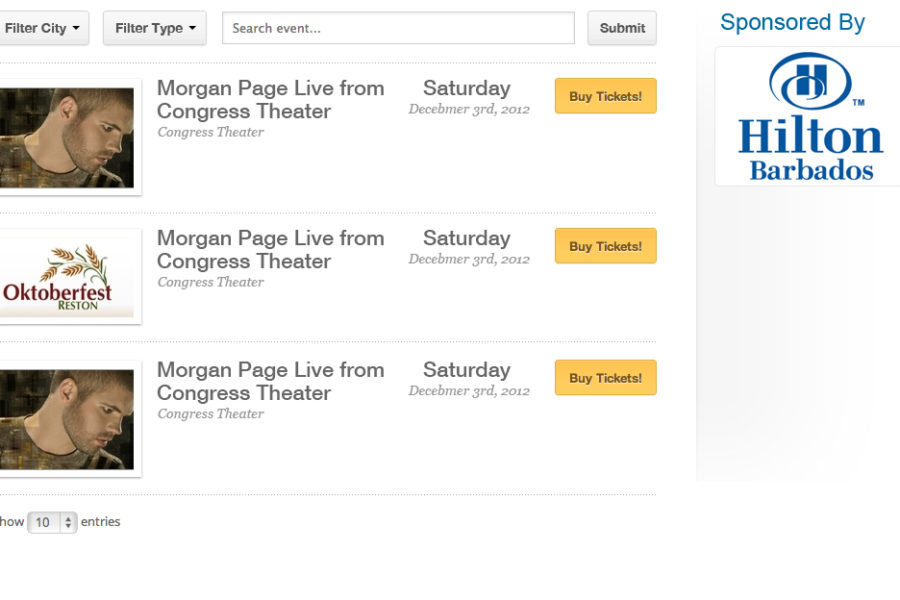Click the Search event input field
This screenshot has height=600, width=900.
pyautogui.click(x=398, y=28)
